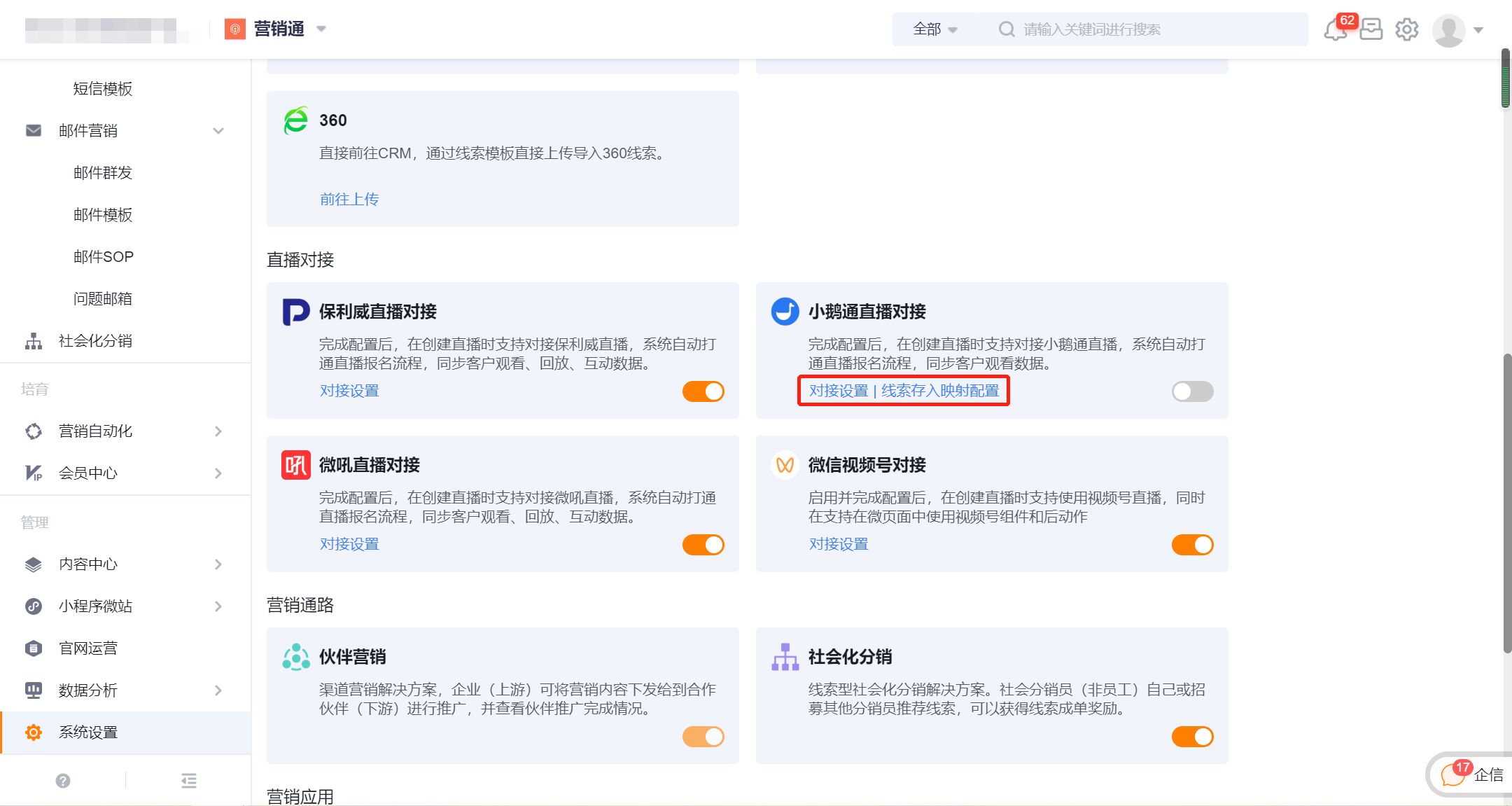The width and height of the screenshot is (1512, 806).
Task: Open 邮件群发 in the sidebar
Action: click(103, 173)
